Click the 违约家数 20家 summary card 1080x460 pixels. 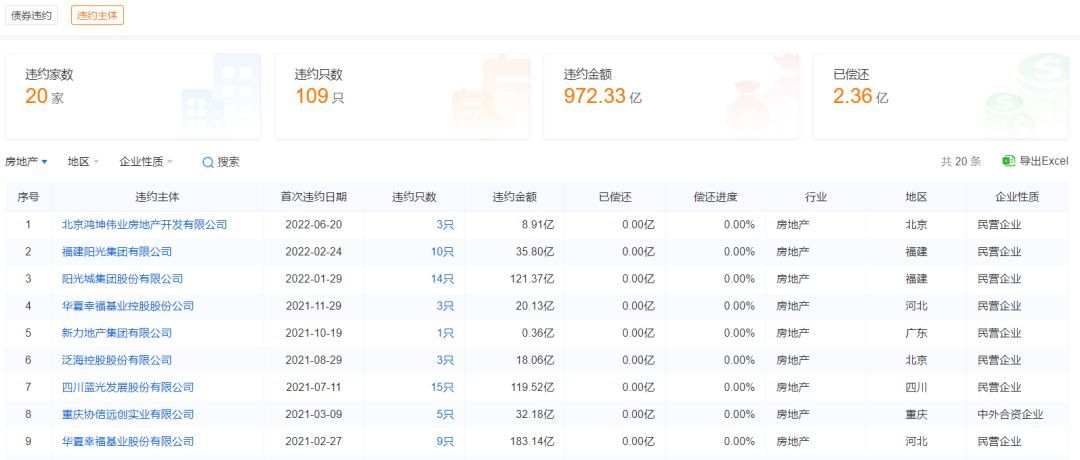(x=134, y=96)
